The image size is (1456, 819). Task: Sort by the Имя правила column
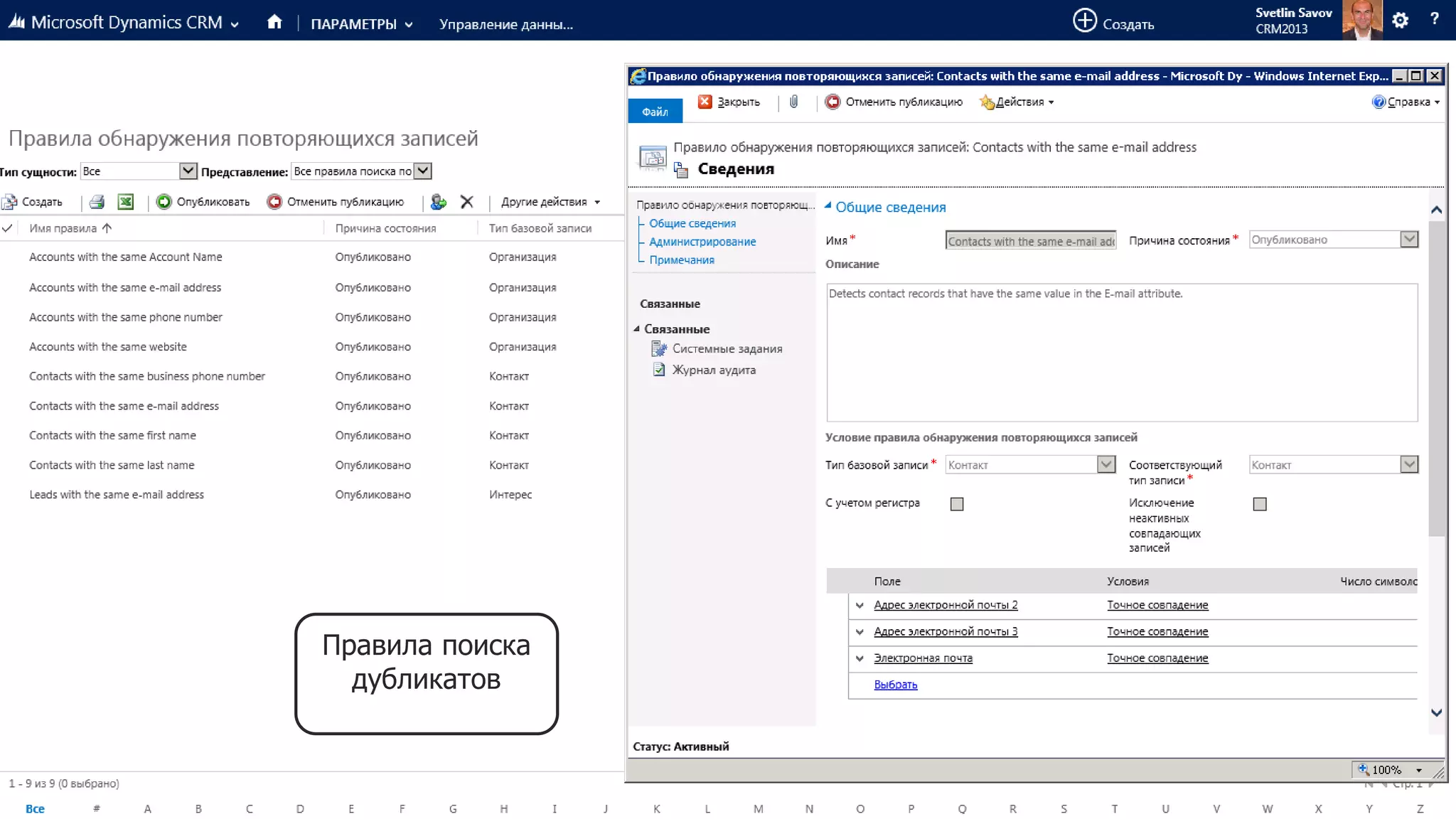tap(70, 228)
